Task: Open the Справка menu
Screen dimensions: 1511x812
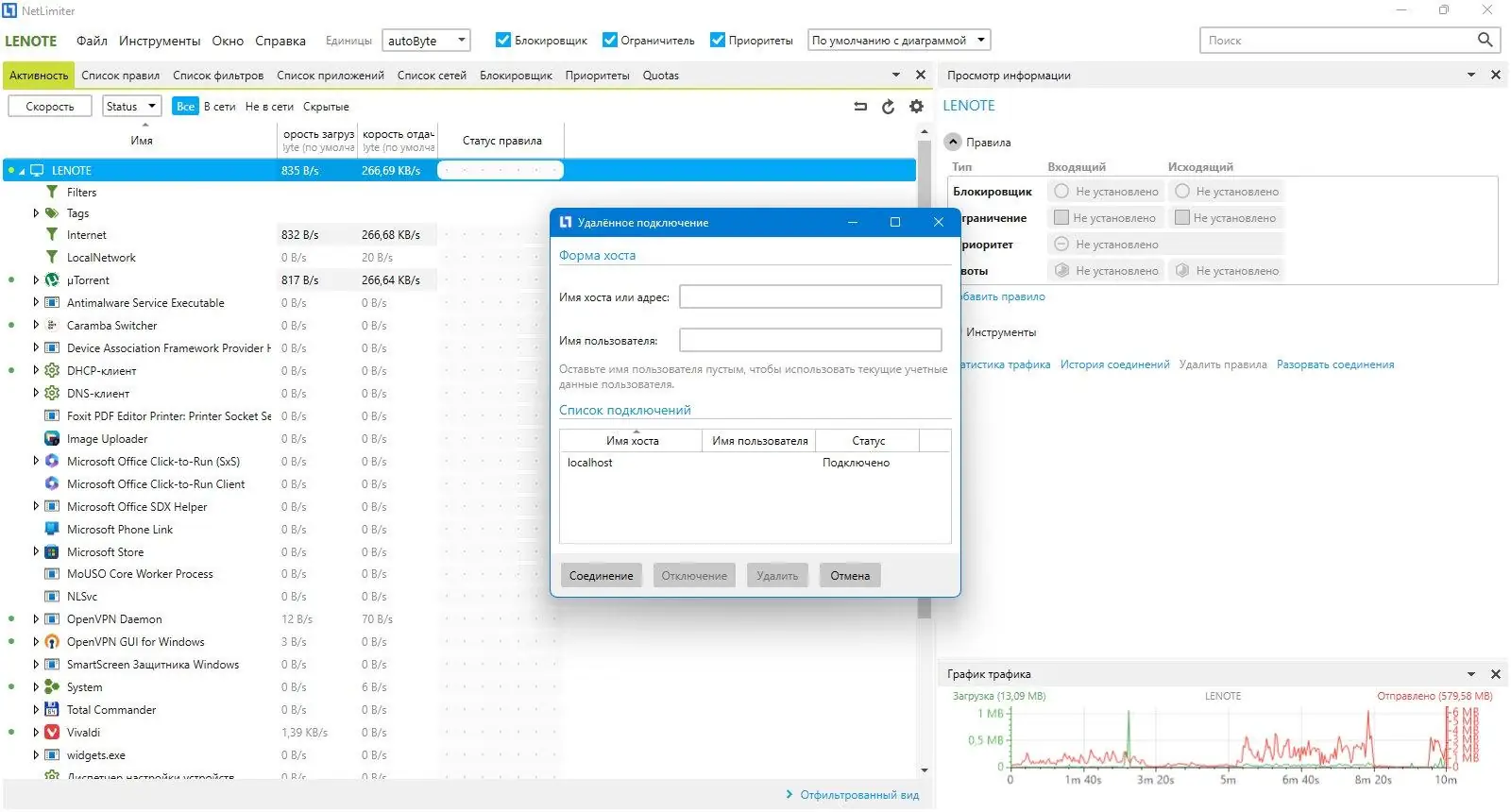Action: (x=280, y=41)
